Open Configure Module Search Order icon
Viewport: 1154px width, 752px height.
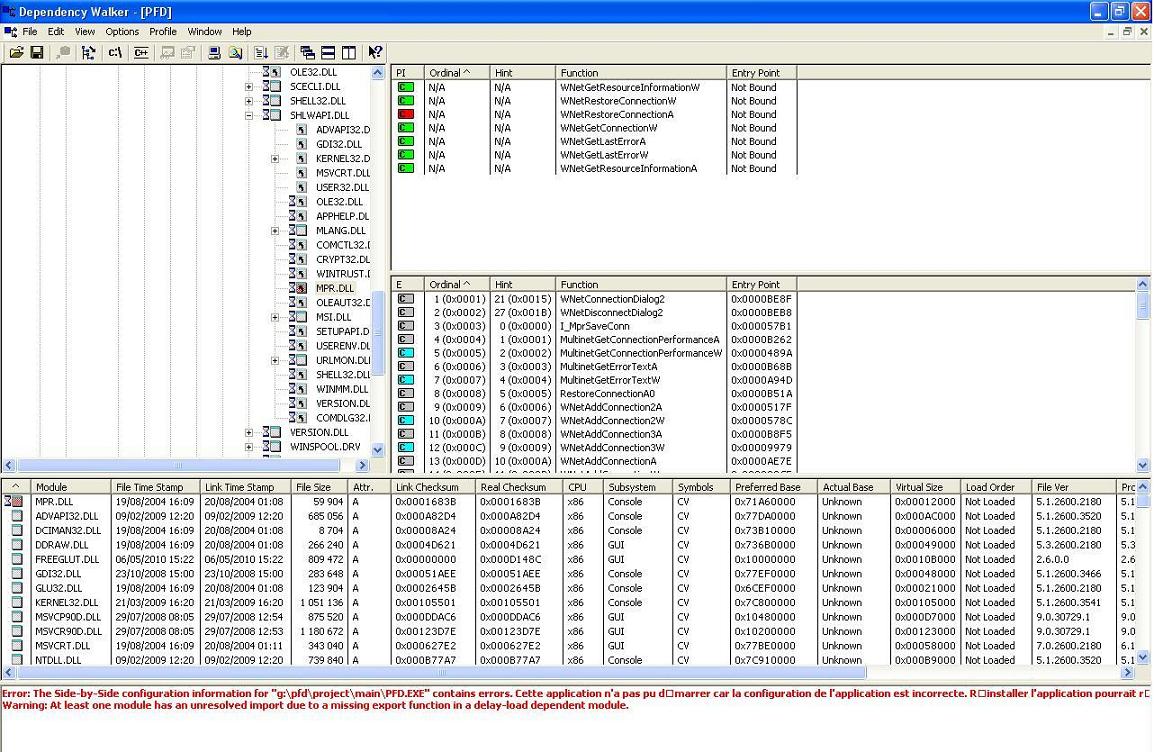point(236,53)
